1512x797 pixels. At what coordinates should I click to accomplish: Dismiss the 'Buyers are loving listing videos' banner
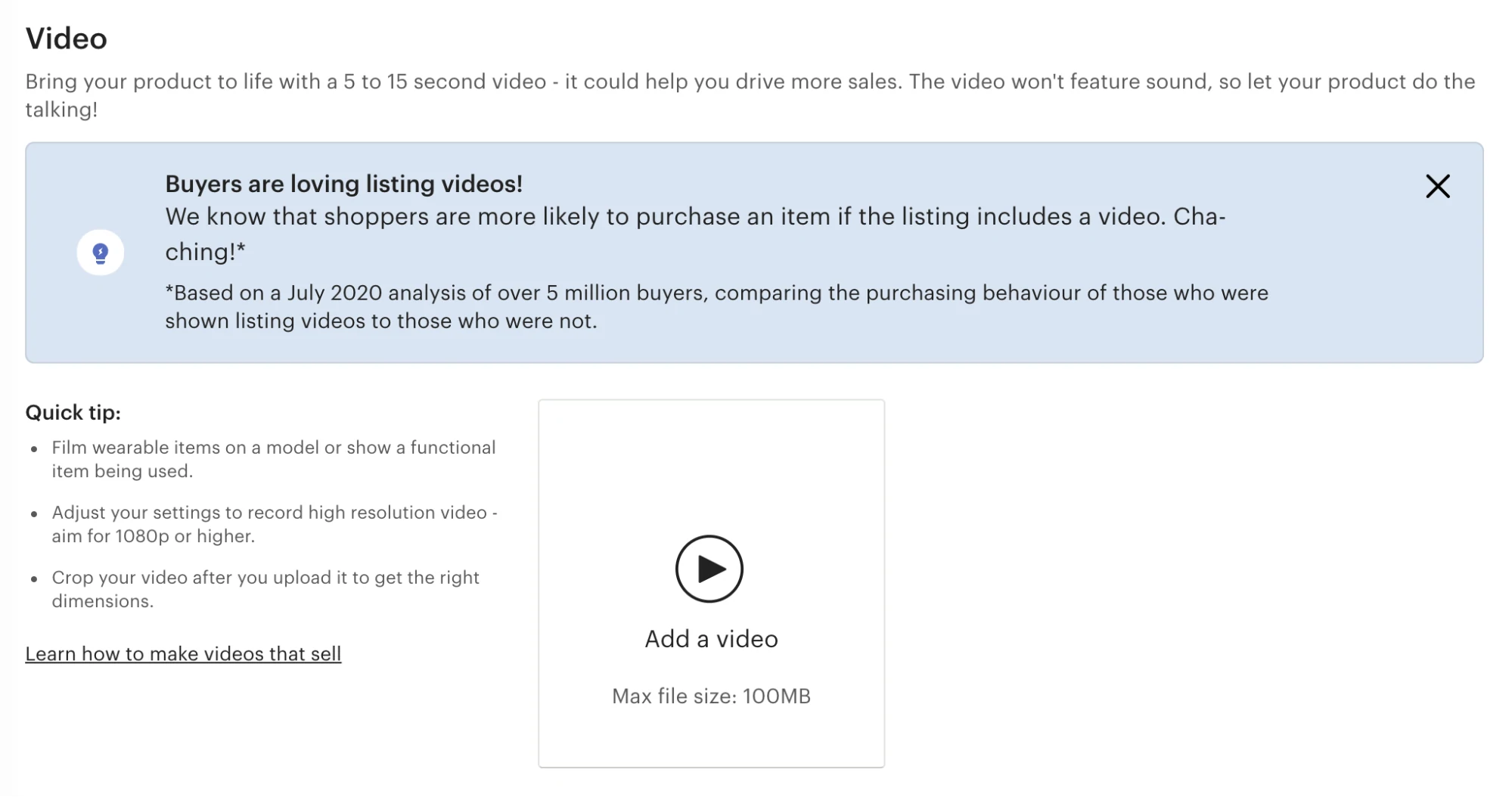(1437, 186)
